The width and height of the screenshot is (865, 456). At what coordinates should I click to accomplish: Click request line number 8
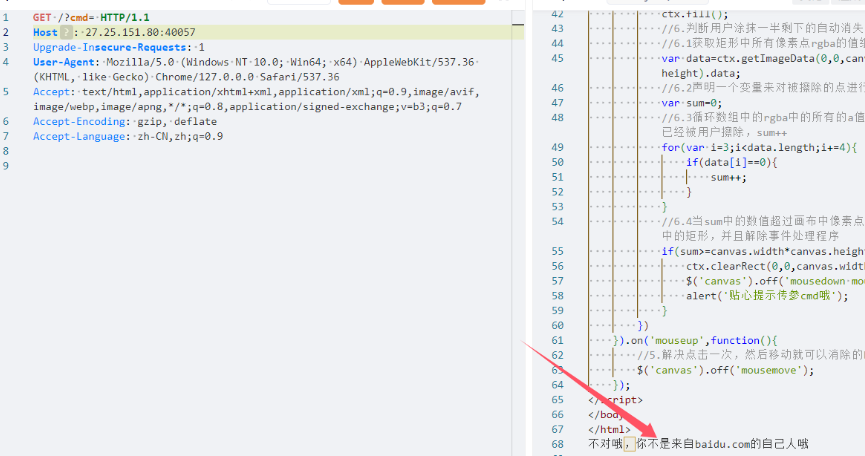pos(6,151)
